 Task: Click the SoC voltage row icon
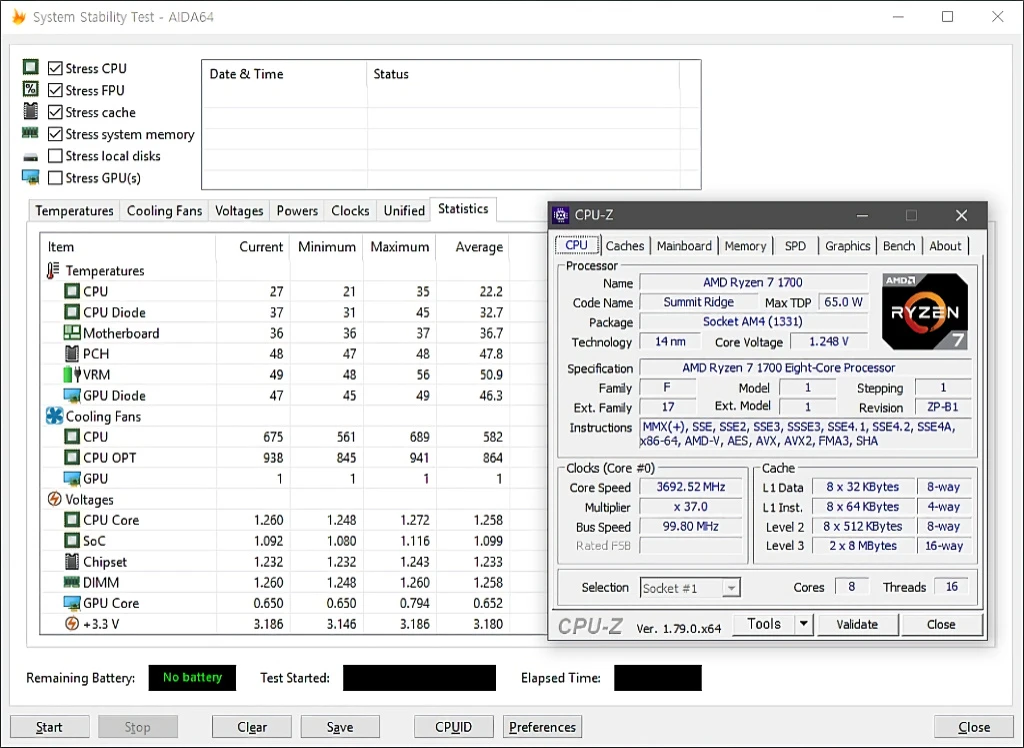(x=72, y=541)
